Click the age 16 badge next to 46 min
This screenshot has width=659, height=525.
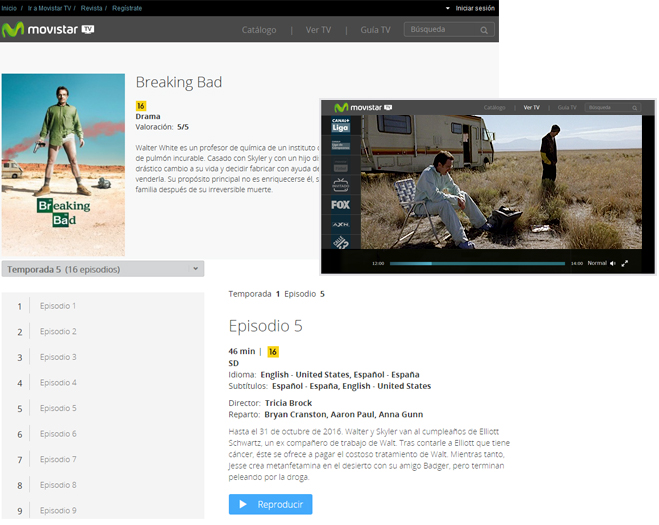pyautogui.click(x=273, y=352)
